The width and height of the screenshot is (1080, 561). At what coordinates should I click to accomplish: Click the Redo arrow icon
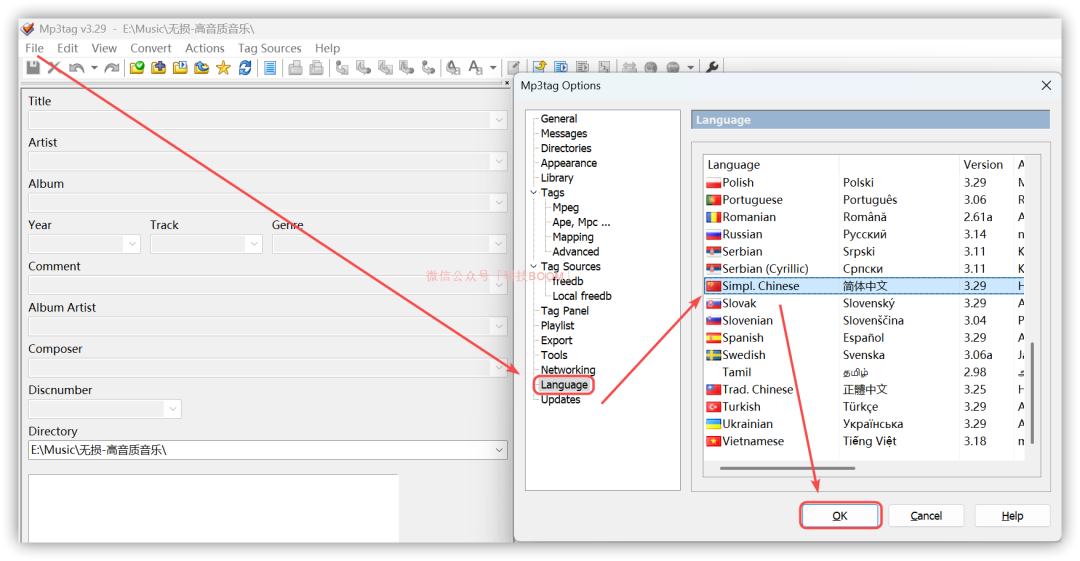point(112,68)
